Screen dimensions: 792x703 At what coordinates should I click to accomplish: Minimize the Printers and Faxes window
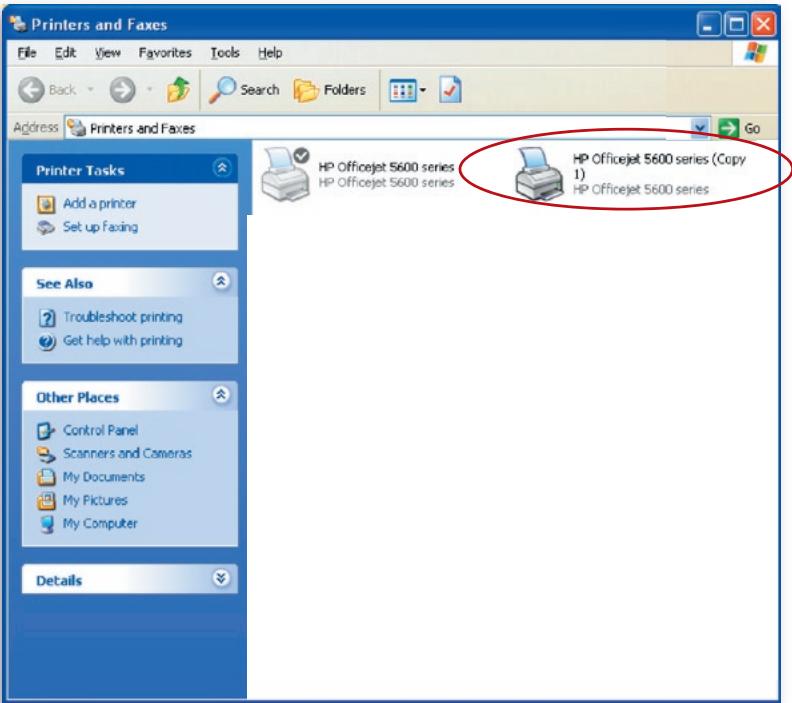point(708,24)
